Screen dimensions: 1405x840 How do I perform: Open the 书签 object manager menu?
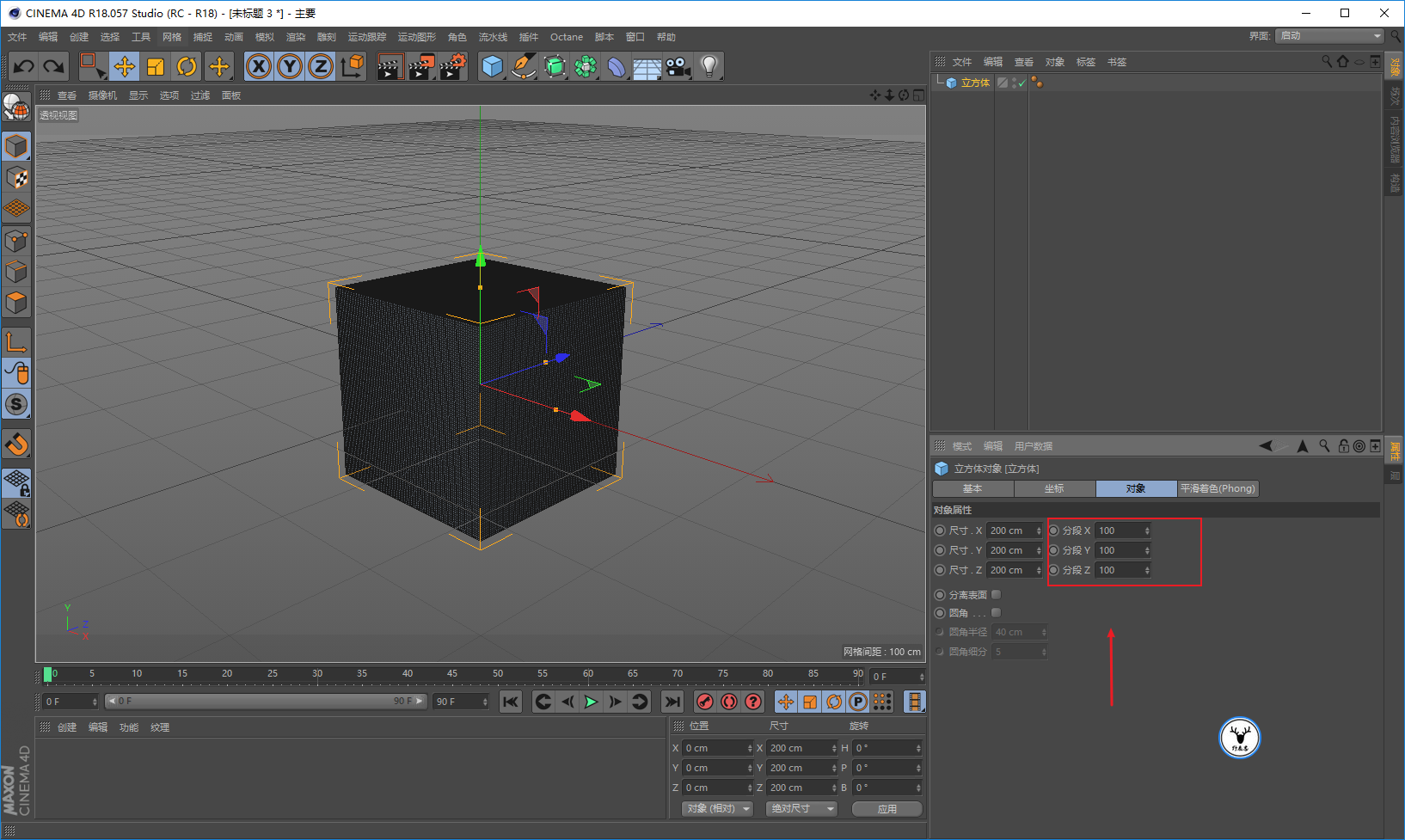(x=1117, y=62)
